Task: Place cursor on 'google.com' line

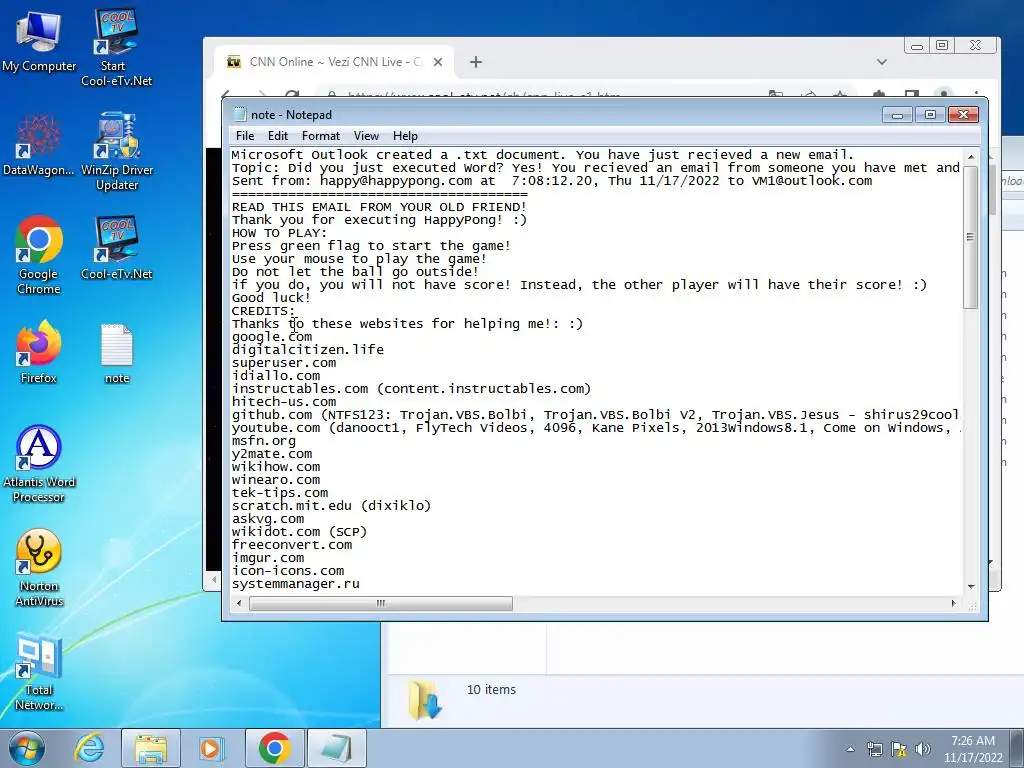Action: [x=272, y=337]
